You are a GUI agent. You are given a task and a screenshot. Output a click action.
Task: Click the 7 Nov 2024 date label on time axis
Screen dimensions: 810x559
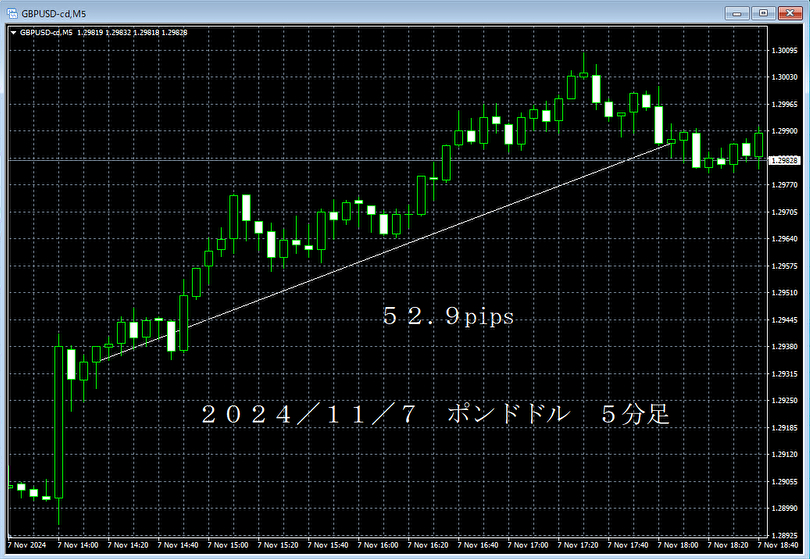pos(25,546)
